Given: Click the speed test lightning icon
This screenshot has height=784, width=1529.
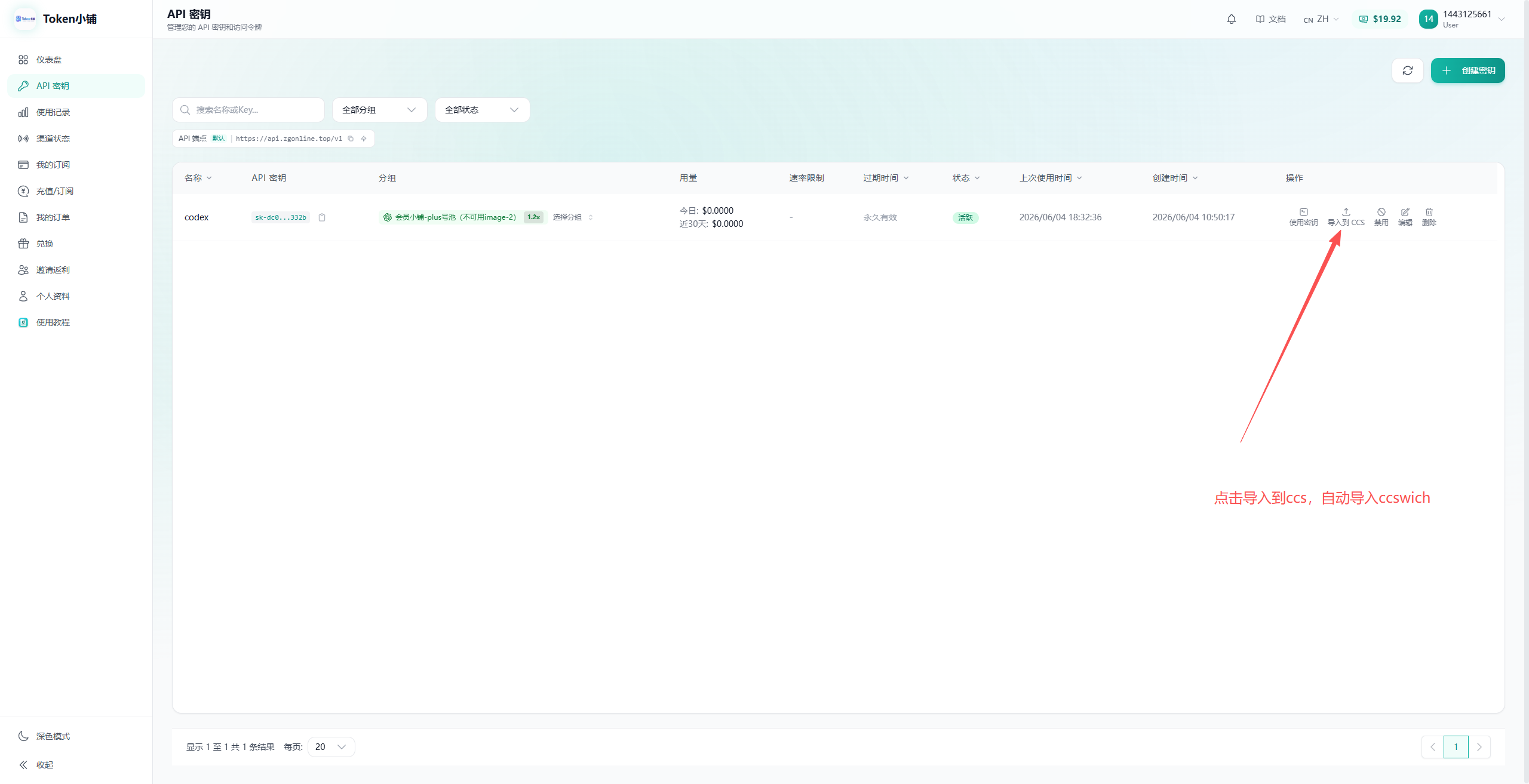Looking at the screenshot, I should coord(364,139).
